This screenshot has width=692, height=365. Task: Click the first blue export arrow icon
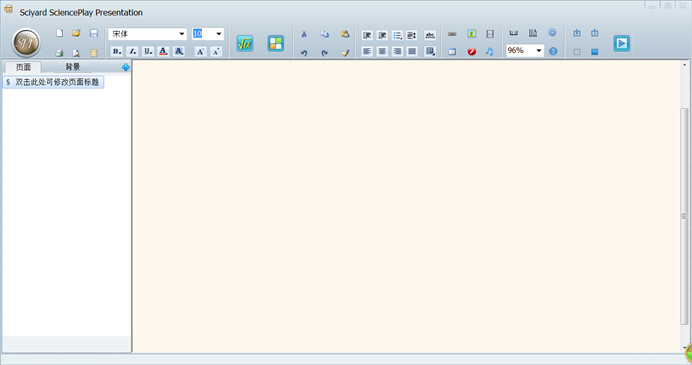tap(577, 33)
